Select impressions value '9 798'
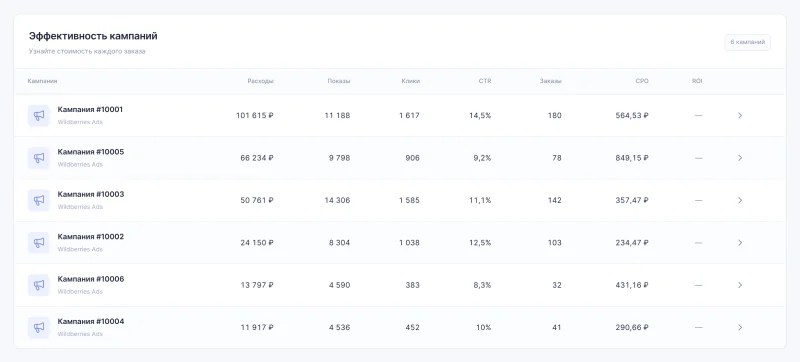 pos(339,158)
